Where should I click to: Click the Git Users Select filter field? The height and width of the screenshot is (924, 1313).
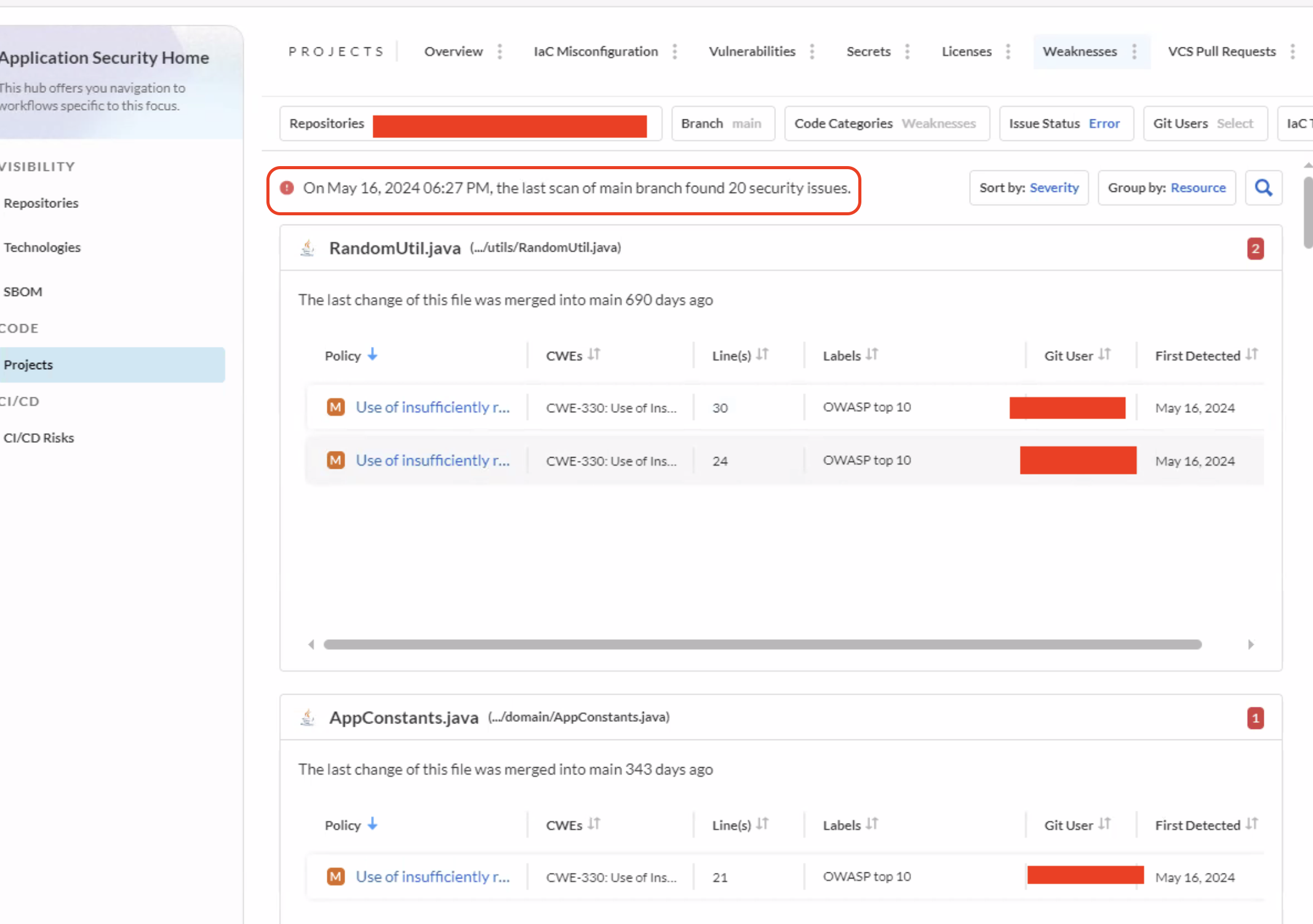[1205, 124]
